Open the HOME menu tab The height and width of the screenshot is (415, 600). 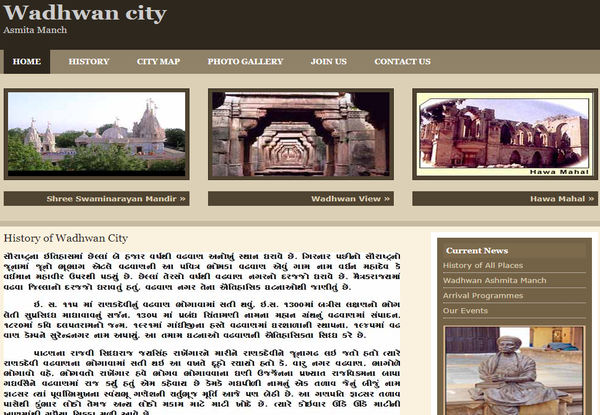coord(27,62)
